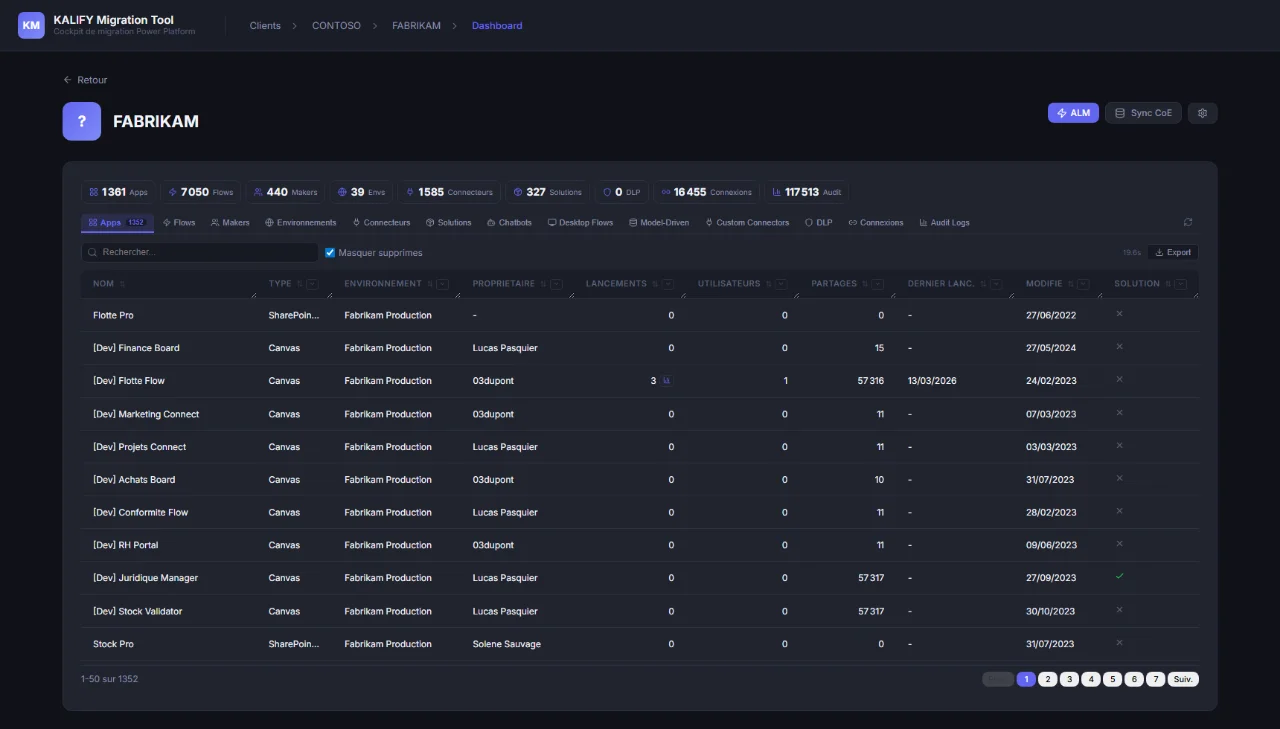Click solution X mark in Flotte Pro row
The width and height of the screenshot is (1280, 729).
click(1119, 314)
